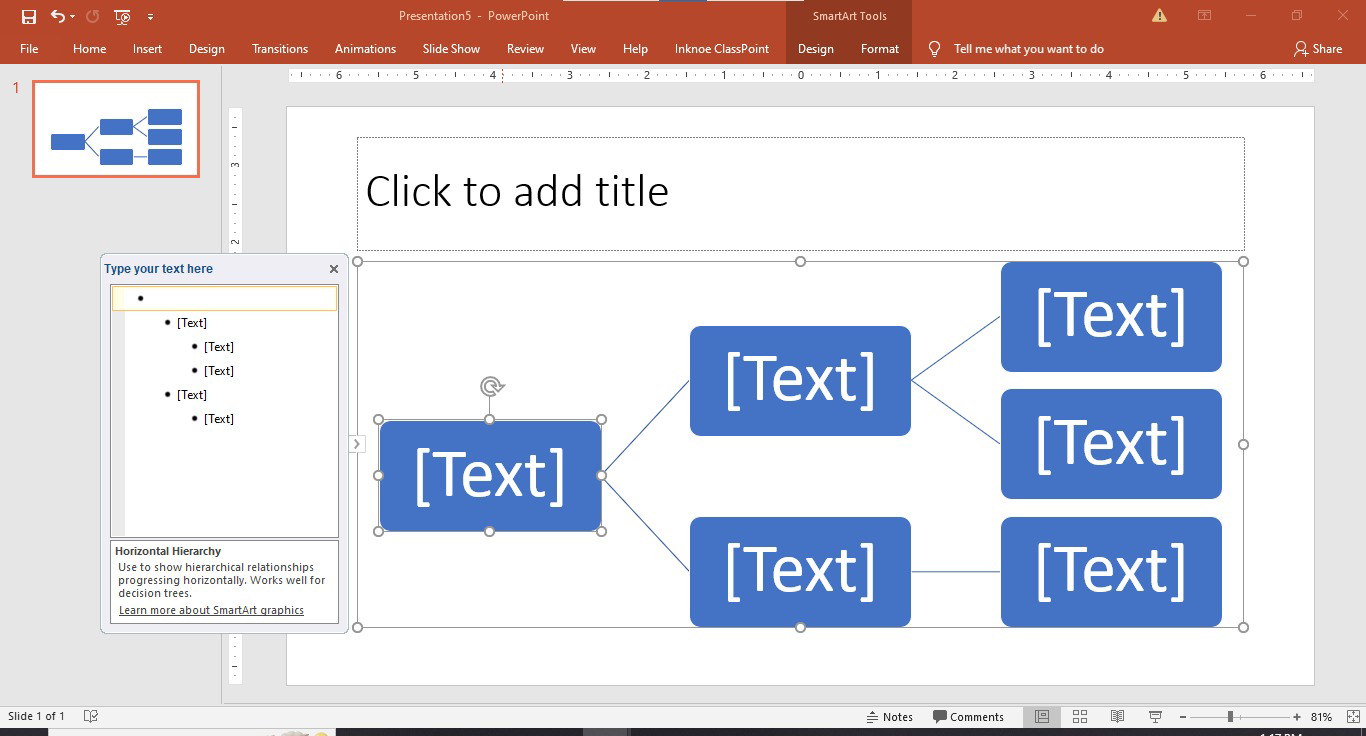Open SmartArt Tools Format tab
The height and width of the screenshot is (736, 1366).
coord(879,48)
